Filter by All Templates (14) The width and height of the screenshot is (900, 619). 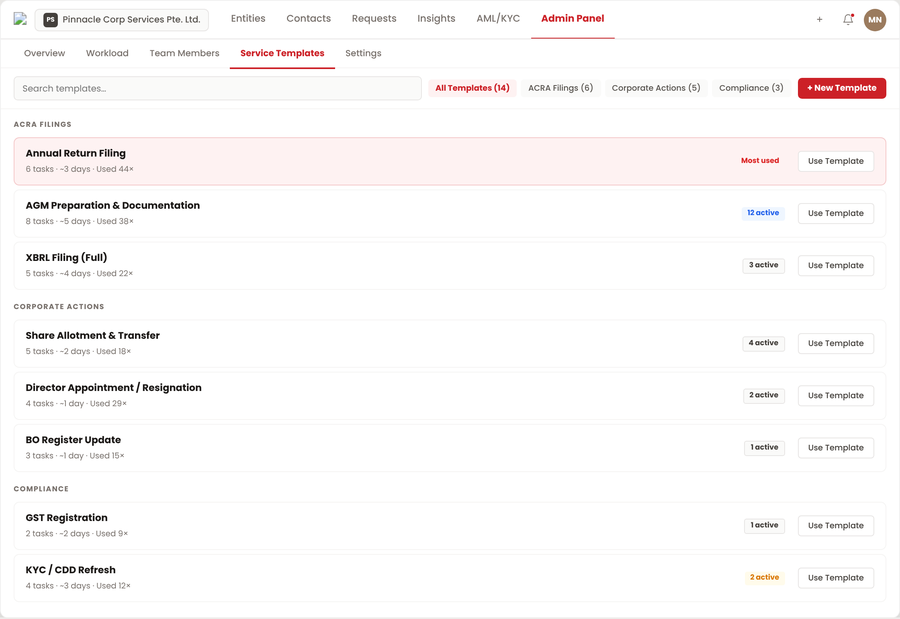472,88
